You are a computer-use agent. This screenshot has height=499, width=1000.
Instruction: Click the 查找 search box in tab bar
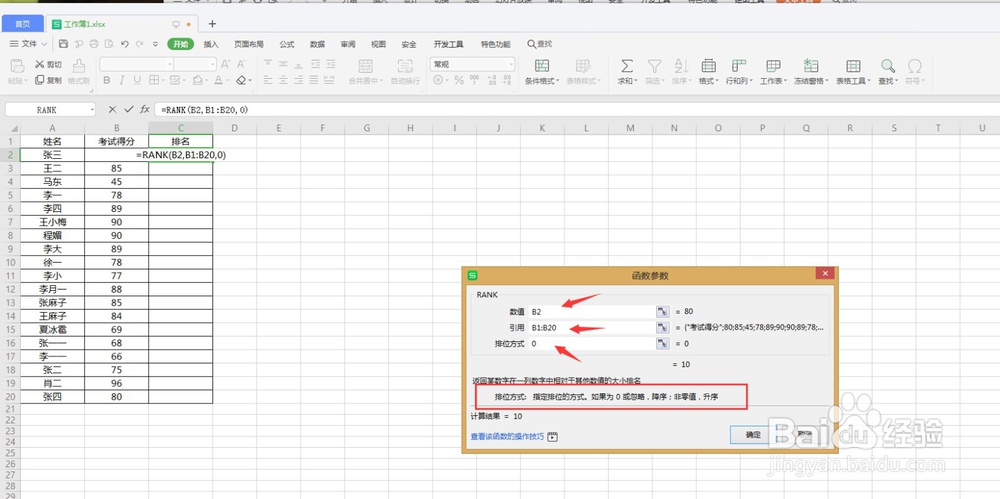[x=540, y=44]
